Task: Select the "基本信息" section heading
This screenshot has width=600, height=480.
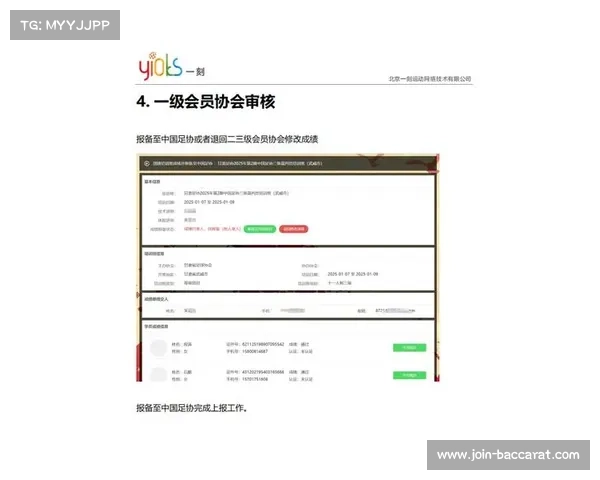Action: pyautogui.click(x=152, y=181)
